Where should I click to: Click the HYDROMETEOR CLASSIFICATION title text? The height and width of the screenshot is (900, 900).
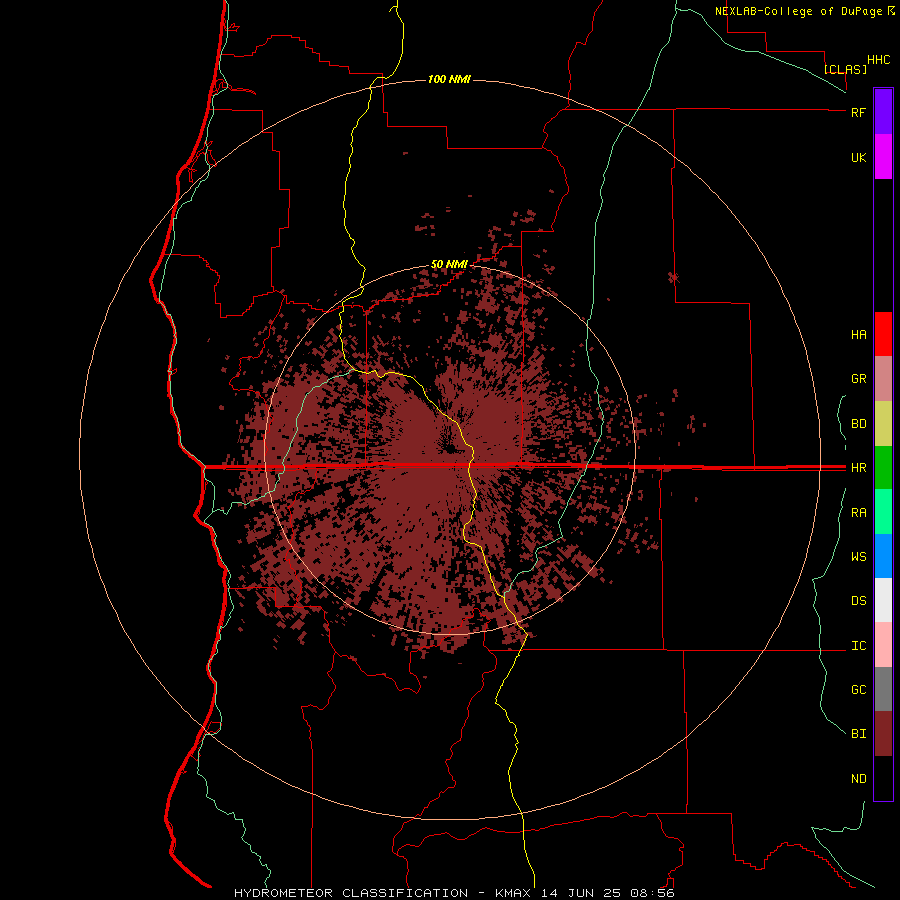pos(351,893)
